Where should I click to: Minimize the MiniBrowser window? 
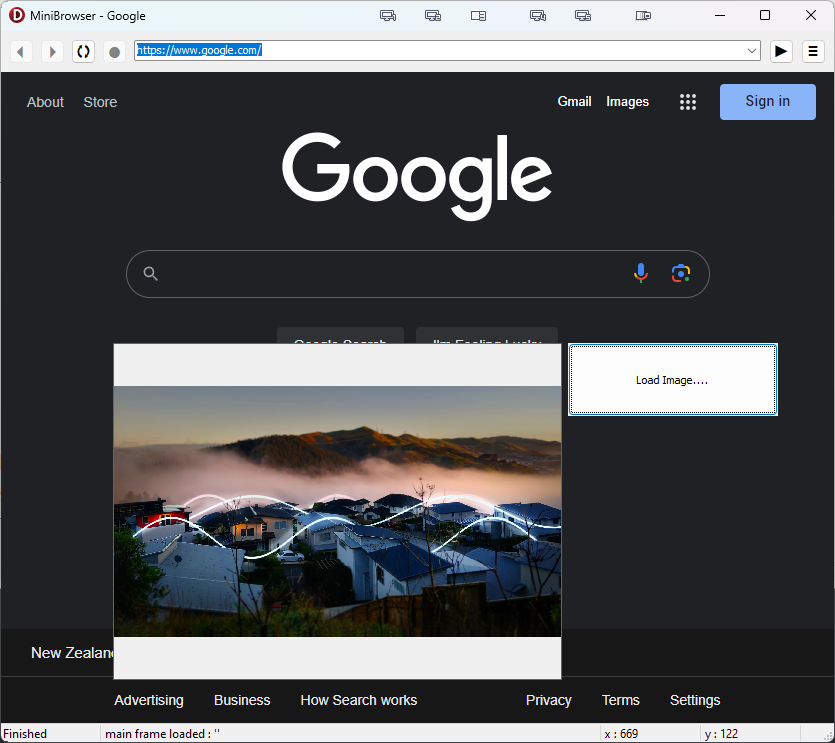coord(719,15)
